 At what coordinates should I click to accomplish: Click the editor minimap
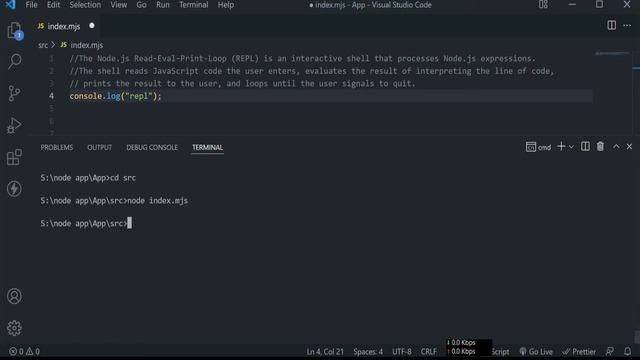612,53
